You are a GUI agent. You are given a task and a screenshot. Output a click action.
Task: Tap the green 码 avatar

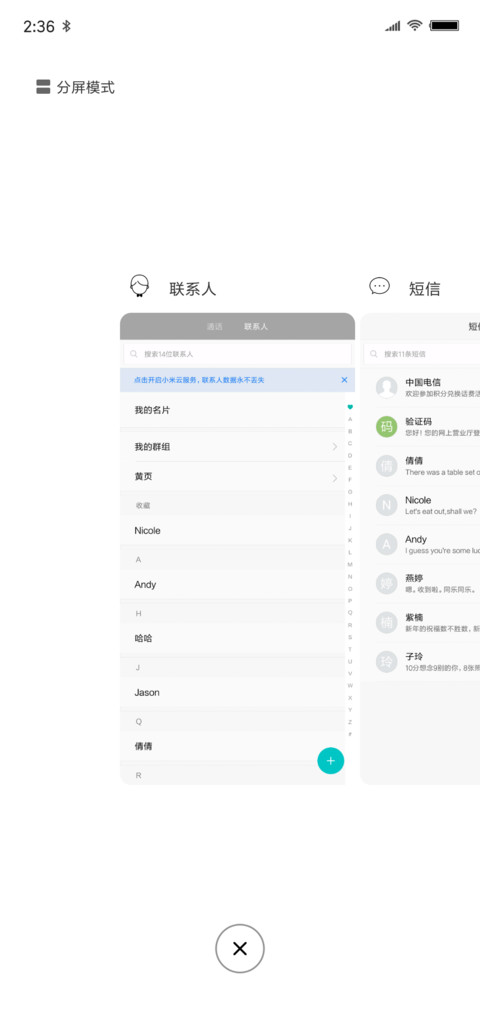386,426
